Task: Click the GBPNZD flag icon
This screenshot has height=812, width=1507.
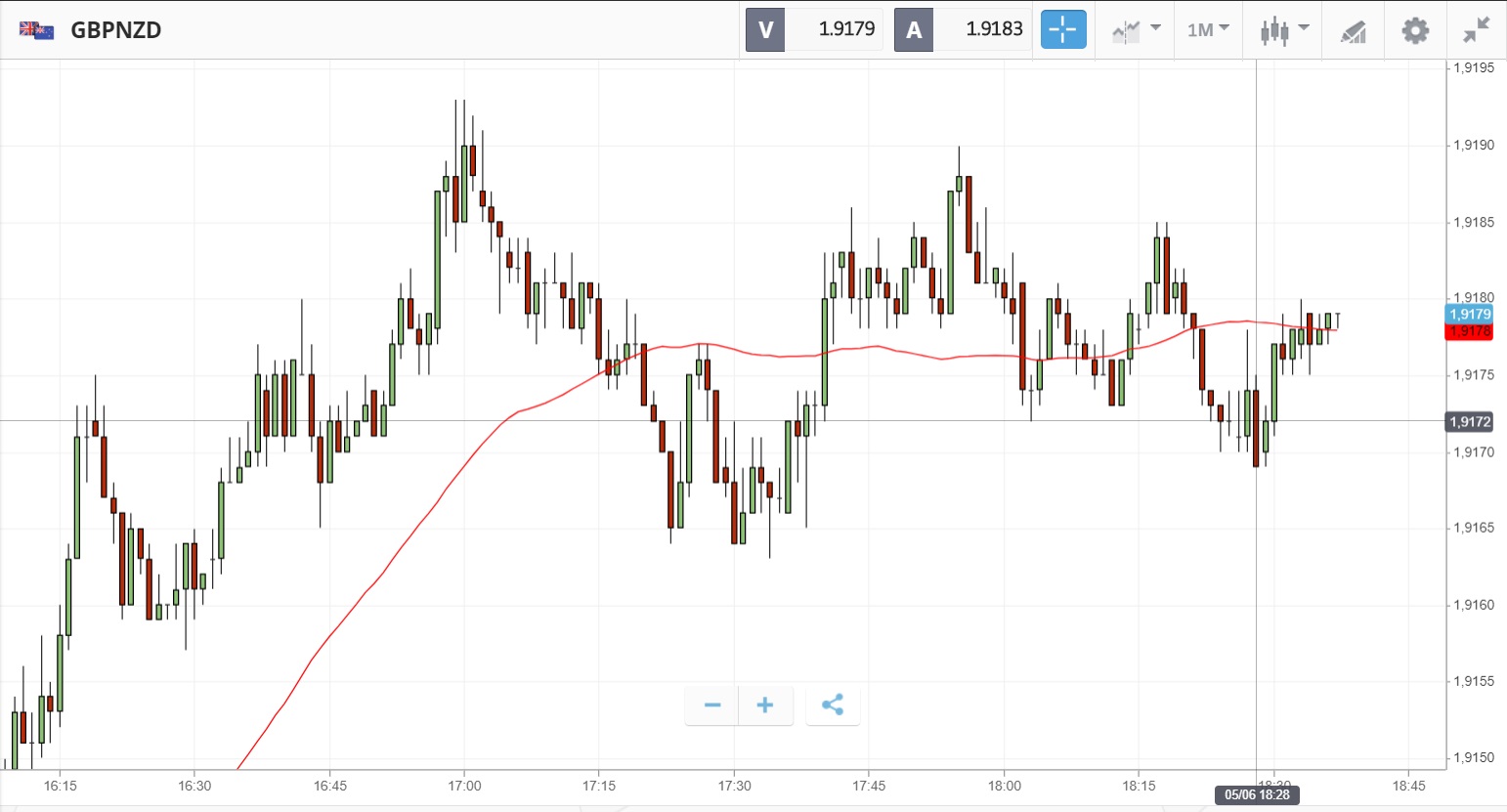Action: [37, 30]
